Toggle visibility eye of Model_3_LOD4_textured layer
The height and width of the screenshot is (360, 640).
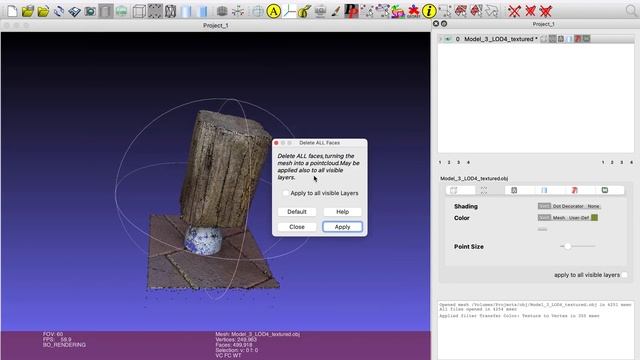click(448, 39)
